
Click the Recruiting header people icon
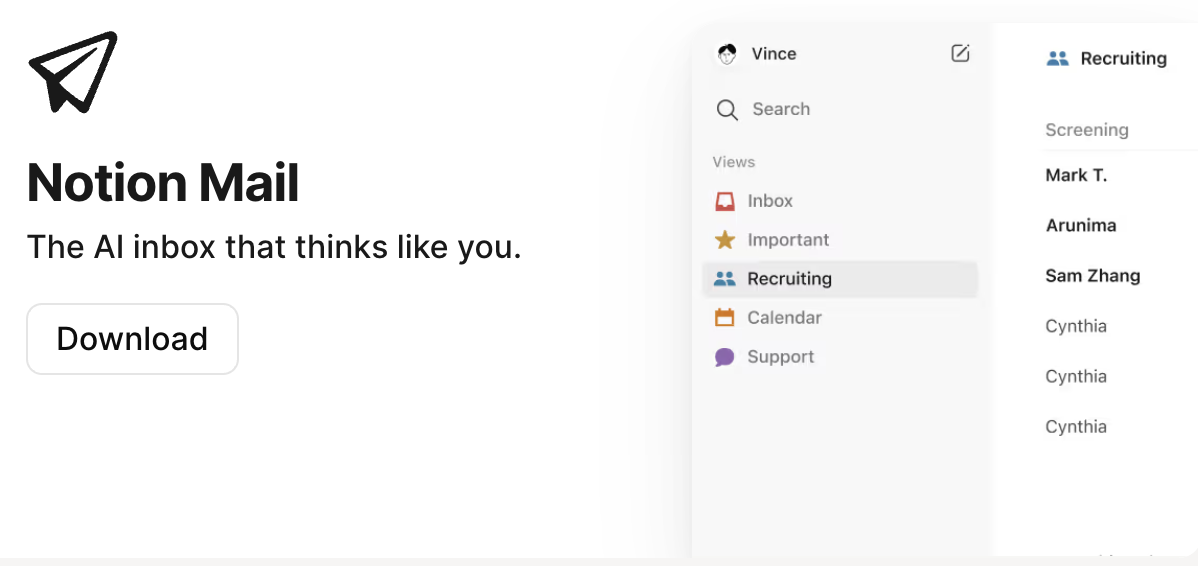(x=1057, y=59)
